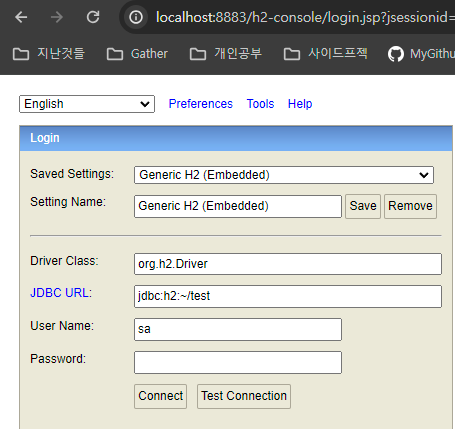The width and height of the screenshot is (455, 429).
Task: Open the Gather bookmarks folder
Action: coord(137,54)
